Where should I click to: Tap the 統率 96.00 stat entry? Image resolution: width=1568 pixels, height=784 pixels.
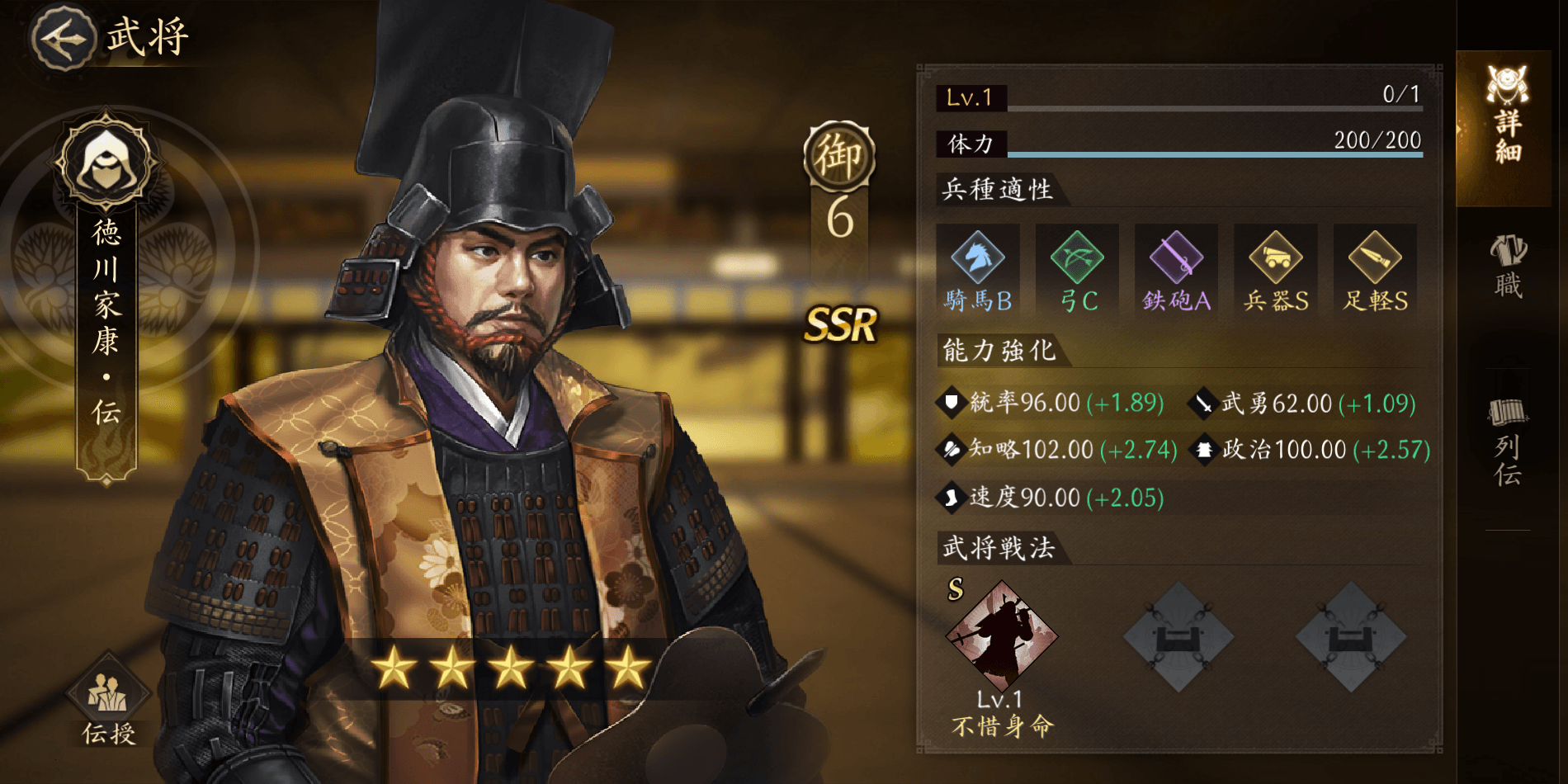pyautogui.click(x=1050, y=403)
